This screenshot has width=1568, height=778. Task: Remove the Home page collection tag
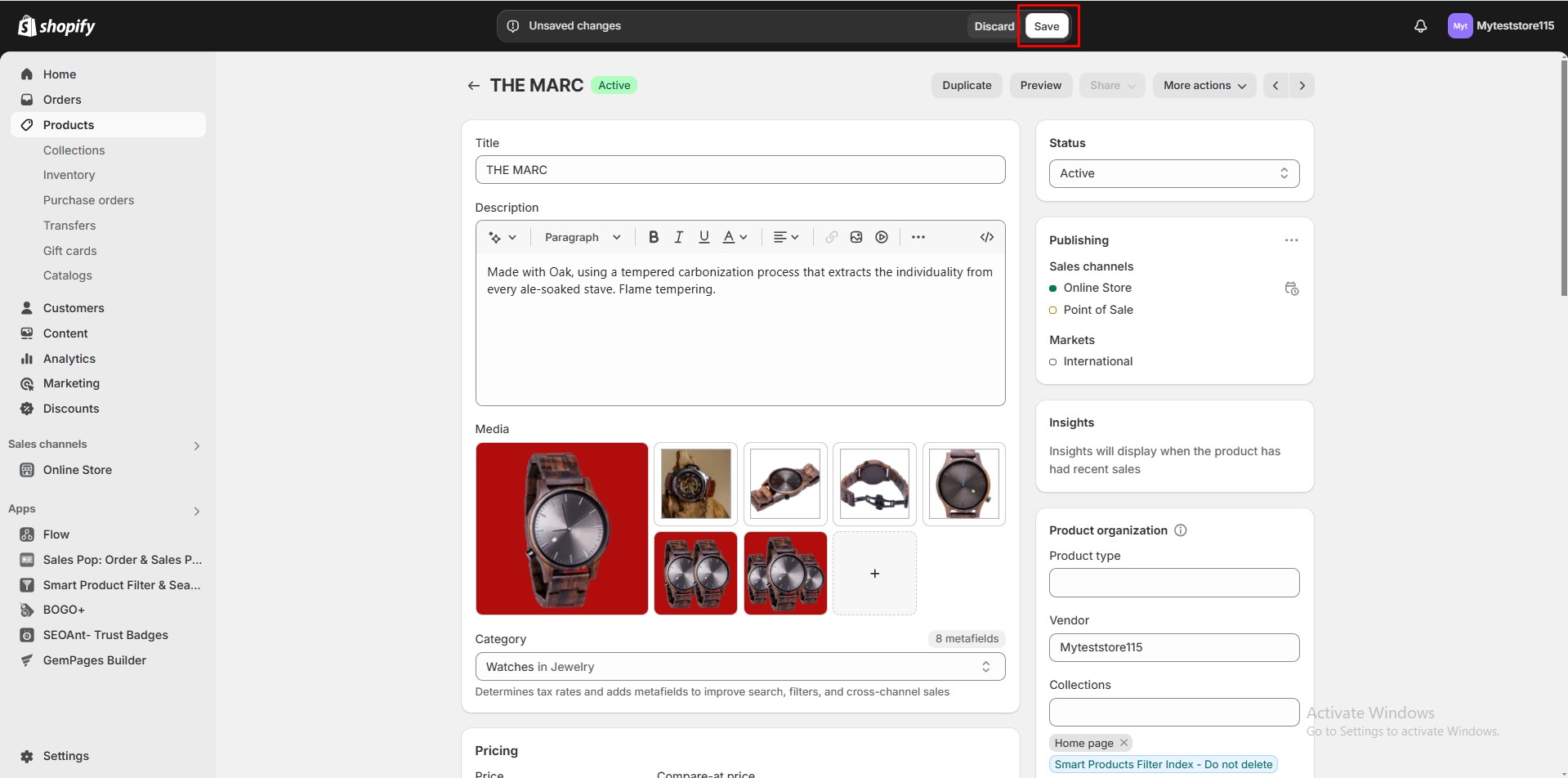tap(1124, 743)
